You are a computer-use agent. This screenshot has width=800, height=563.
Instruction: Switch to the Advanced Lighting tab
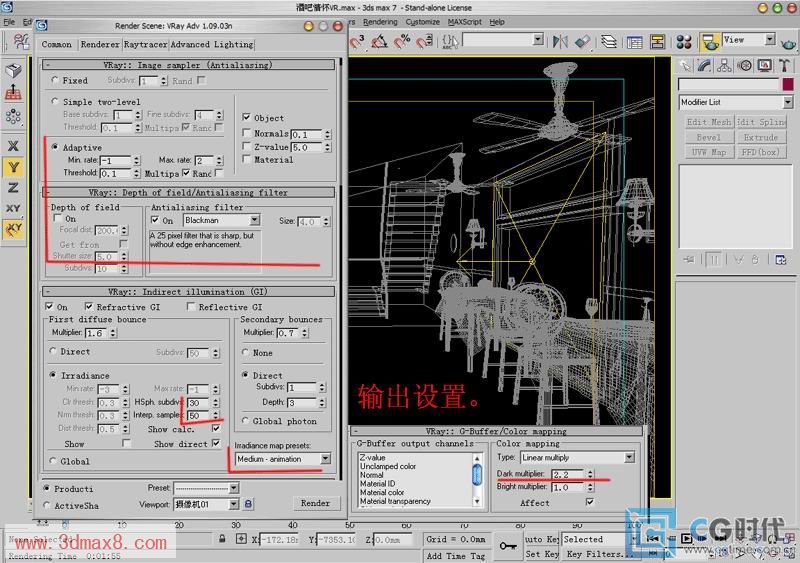point(212,44)
